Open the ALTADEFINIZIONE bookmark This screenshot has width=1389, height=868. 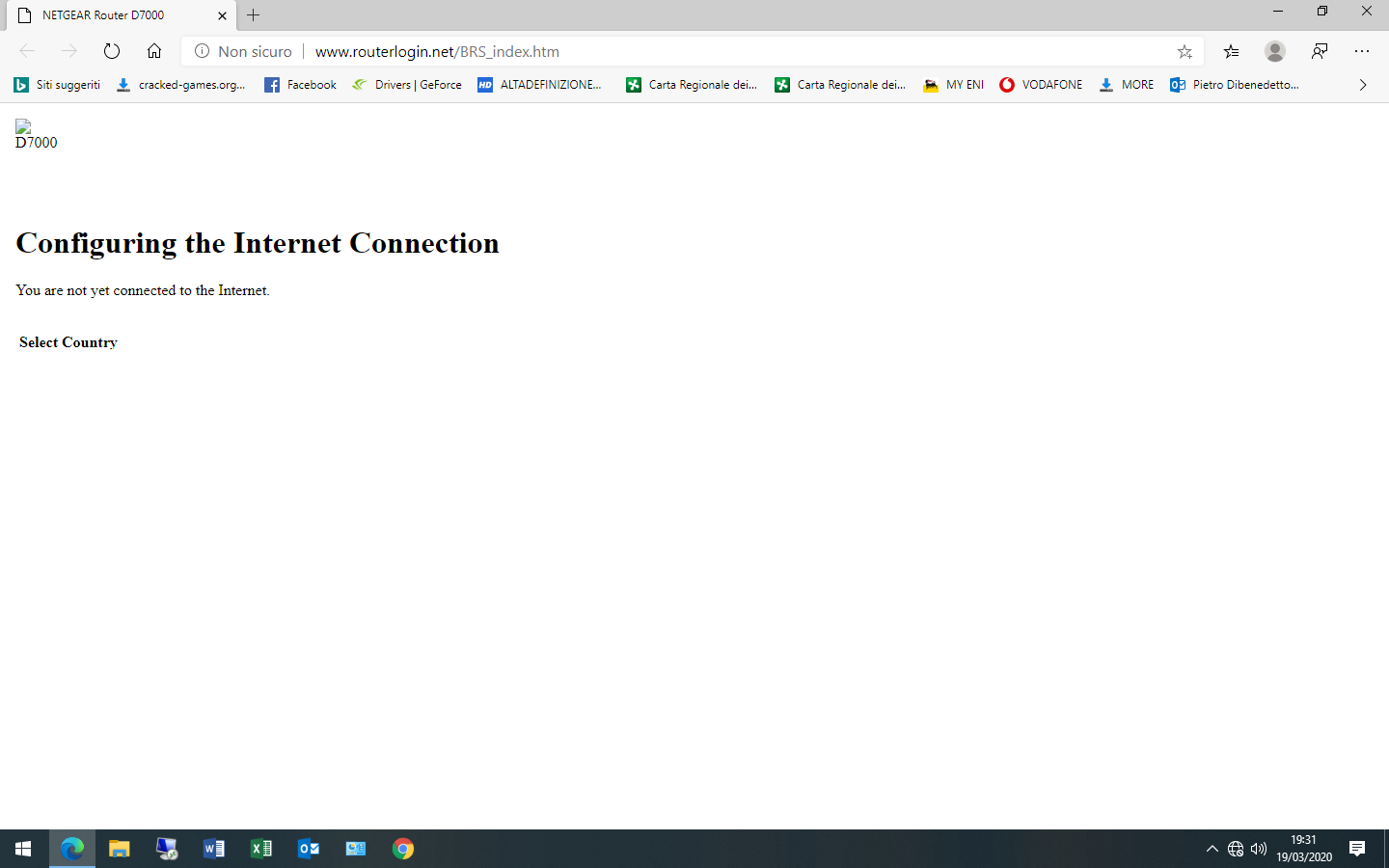(539, 85)
